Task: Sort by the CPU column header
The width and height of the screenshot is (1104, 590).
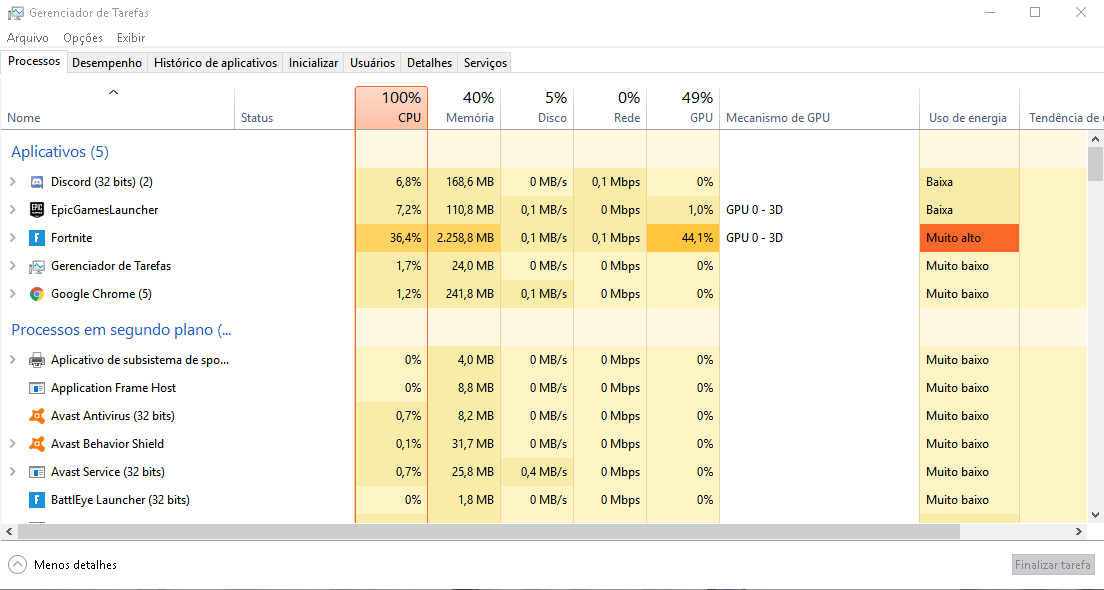Action: coord(391,108)
